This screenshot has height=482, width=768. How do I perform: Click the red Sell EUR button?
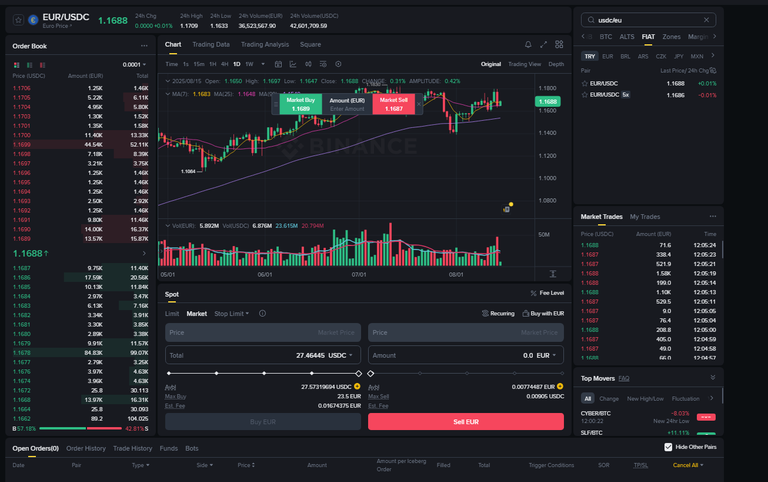point(466,422)
